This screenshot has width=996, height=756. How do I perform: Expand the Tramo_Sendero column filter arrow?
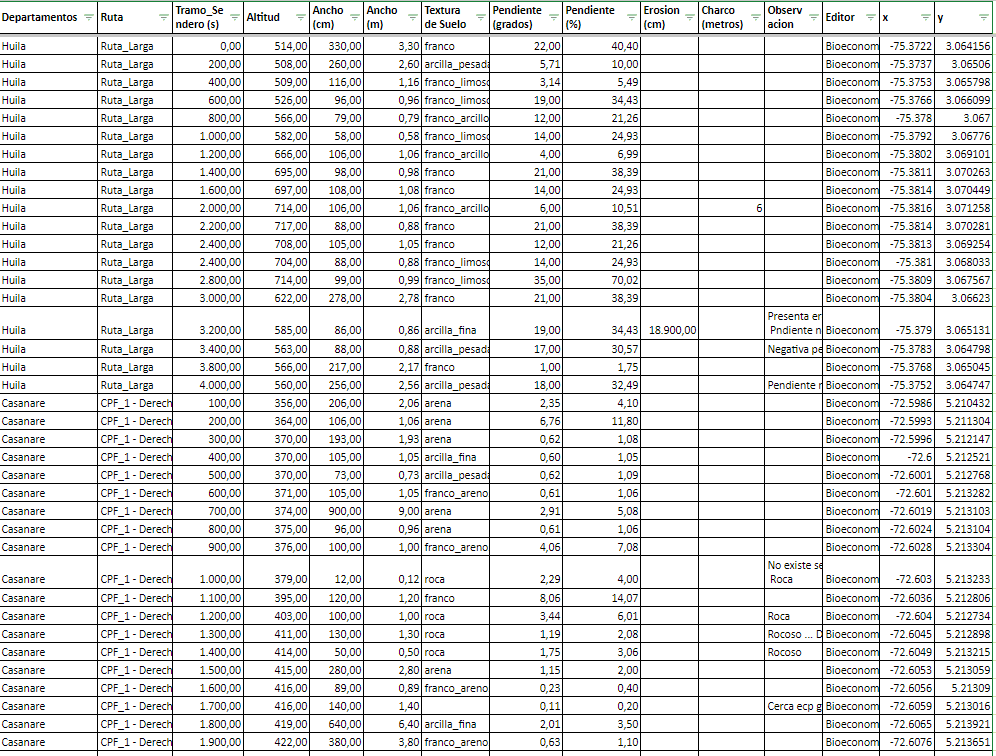[234, 18]
